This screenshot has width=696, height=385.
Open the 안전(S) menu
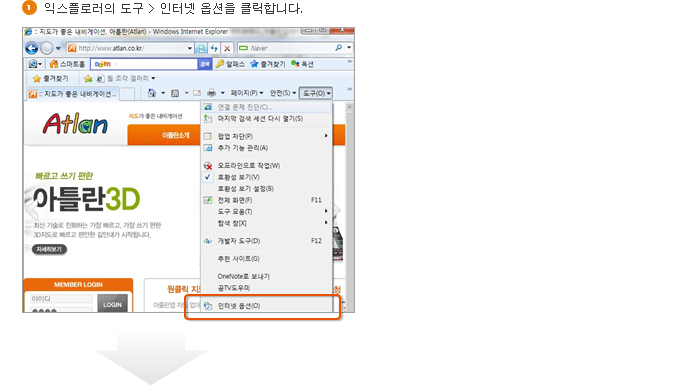point(283,93)
